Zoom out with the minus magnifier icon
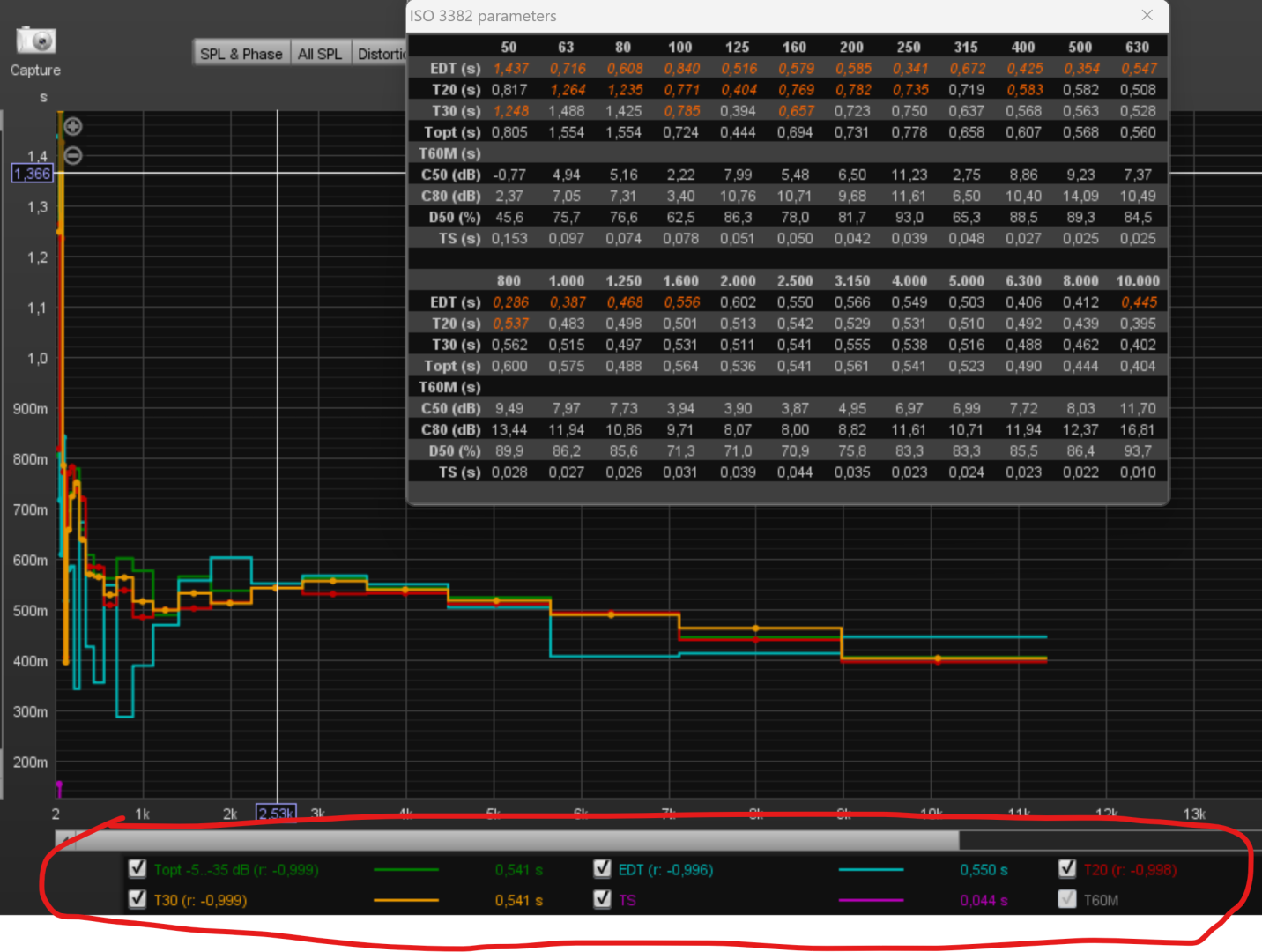 tap(73, 156)
